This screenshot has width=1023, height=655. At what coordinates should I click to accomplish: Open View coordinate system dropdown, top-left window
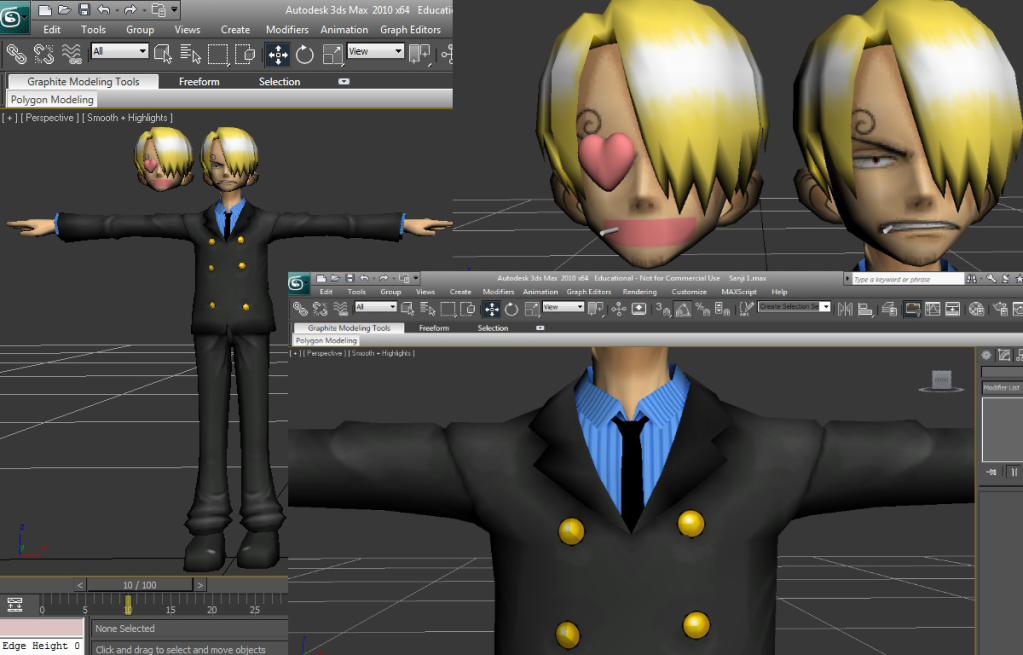(x=376, y=51)
